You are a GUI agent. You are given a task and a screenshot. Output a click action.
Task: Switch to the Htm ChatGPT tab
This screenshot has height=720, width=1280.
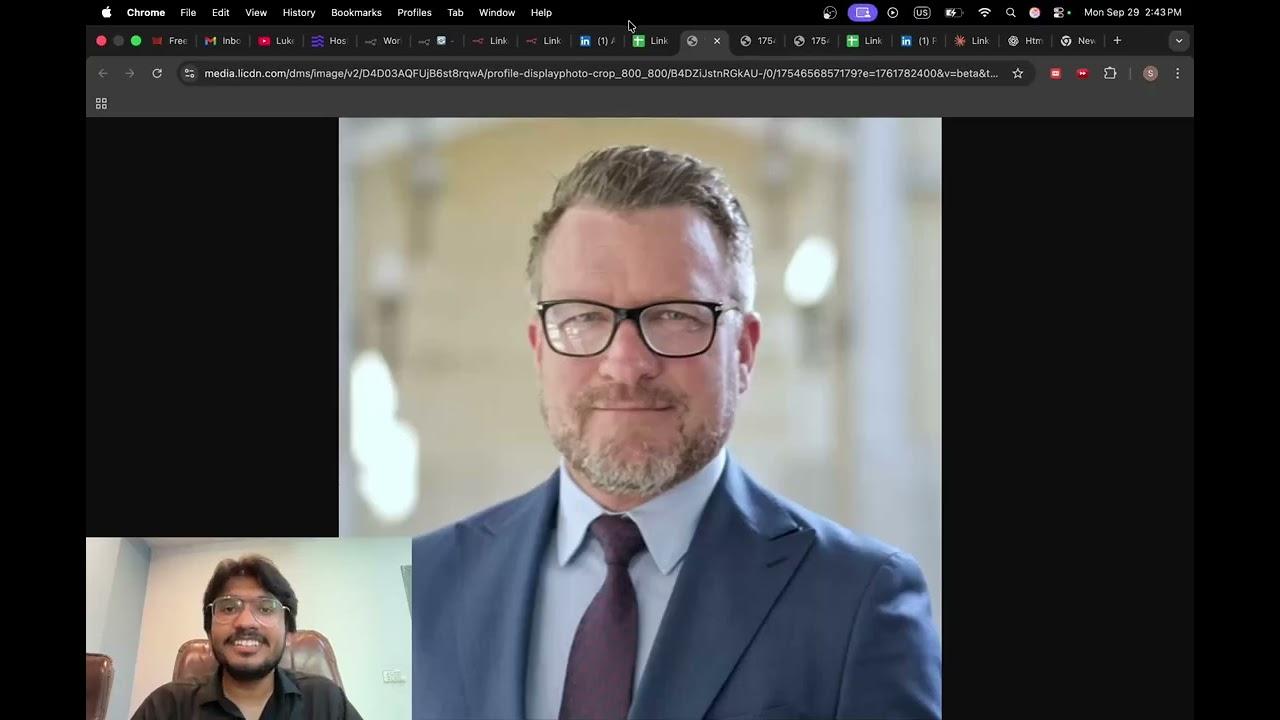click(1025, 41)
